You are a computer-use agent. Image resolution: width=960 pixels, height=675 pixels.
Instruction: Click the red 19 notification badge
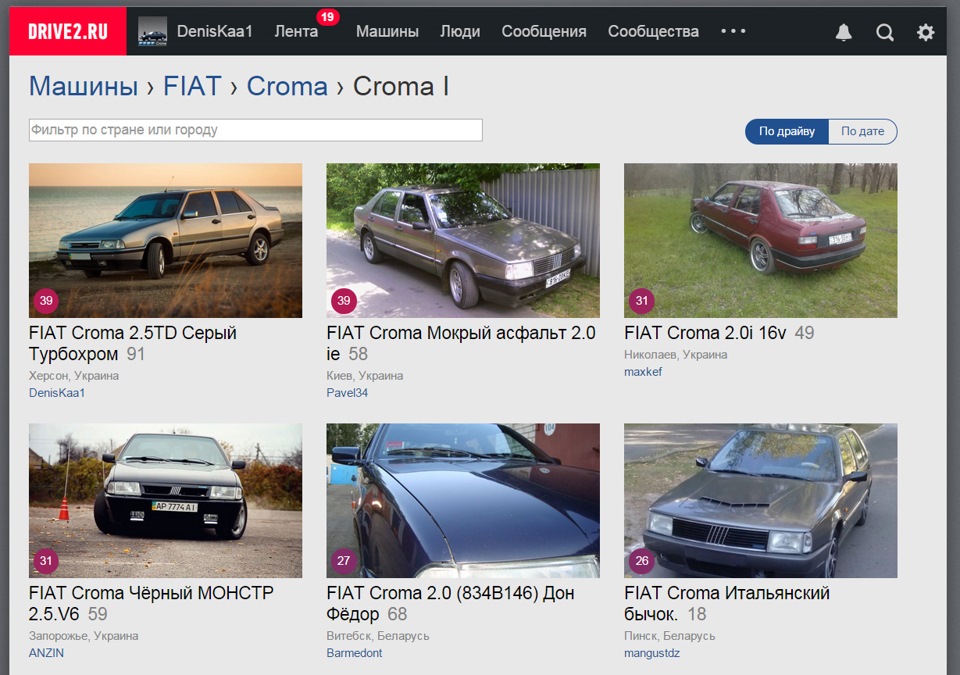click(x=328, y=17)
